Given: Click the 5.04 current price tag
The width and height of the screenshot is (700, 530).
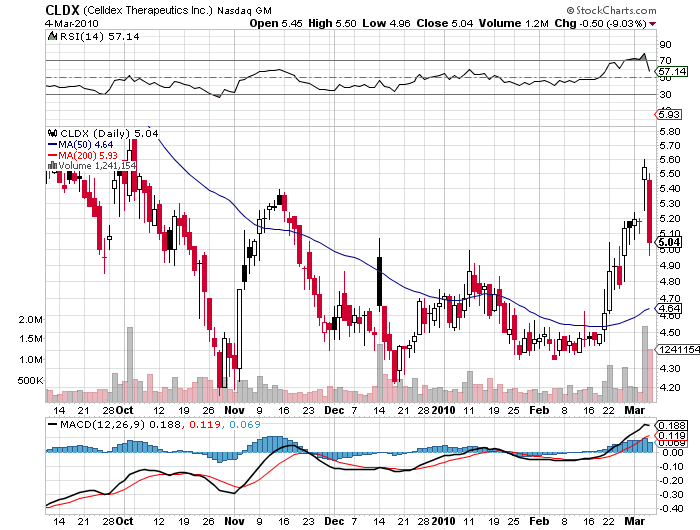Looking at the screenshot, I should (x=670, y=242).
